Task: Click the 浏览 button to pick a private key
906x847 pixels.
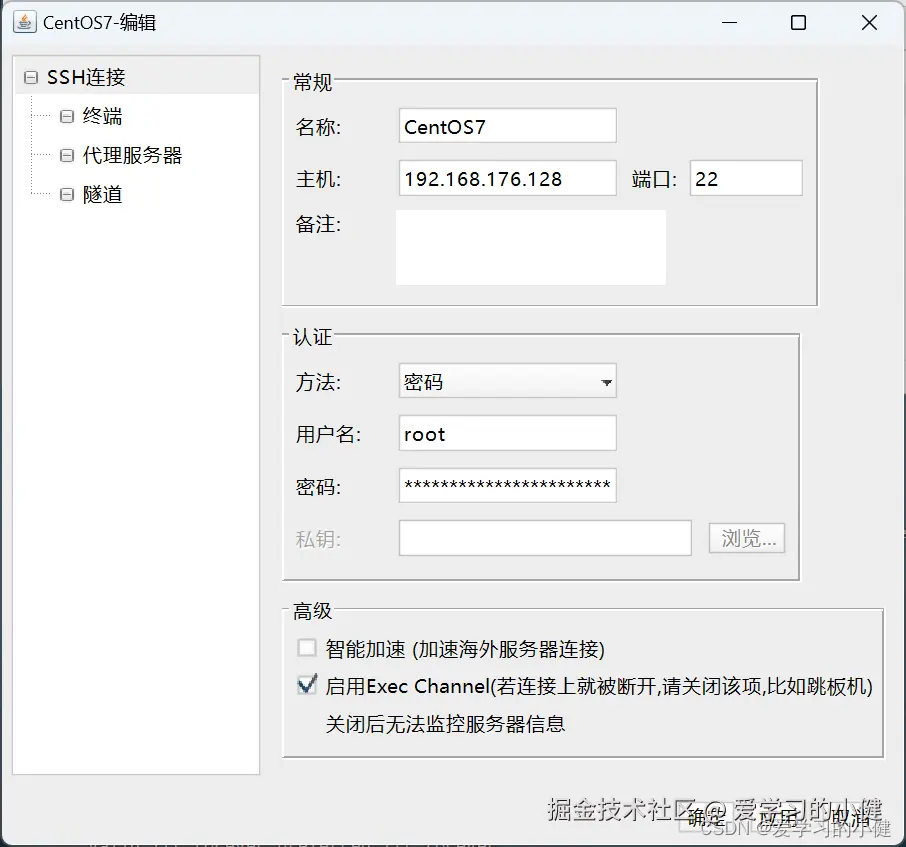Action: click(746, 538)
